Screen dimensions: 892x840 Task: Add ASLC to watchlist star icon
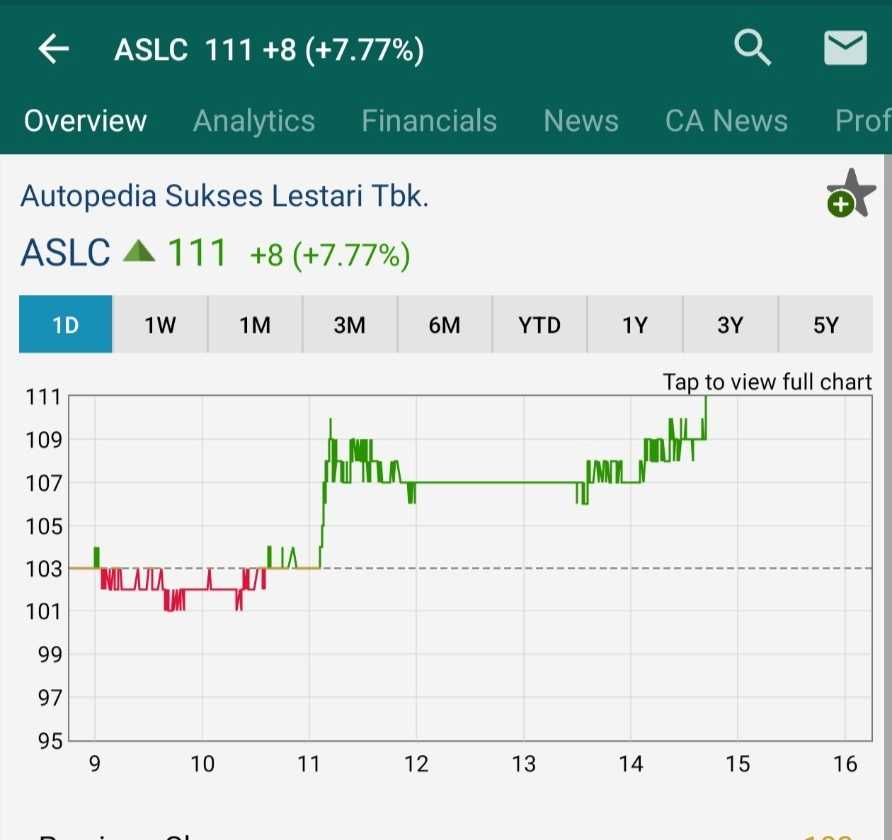pyautogui.click(x=849, y=192)
